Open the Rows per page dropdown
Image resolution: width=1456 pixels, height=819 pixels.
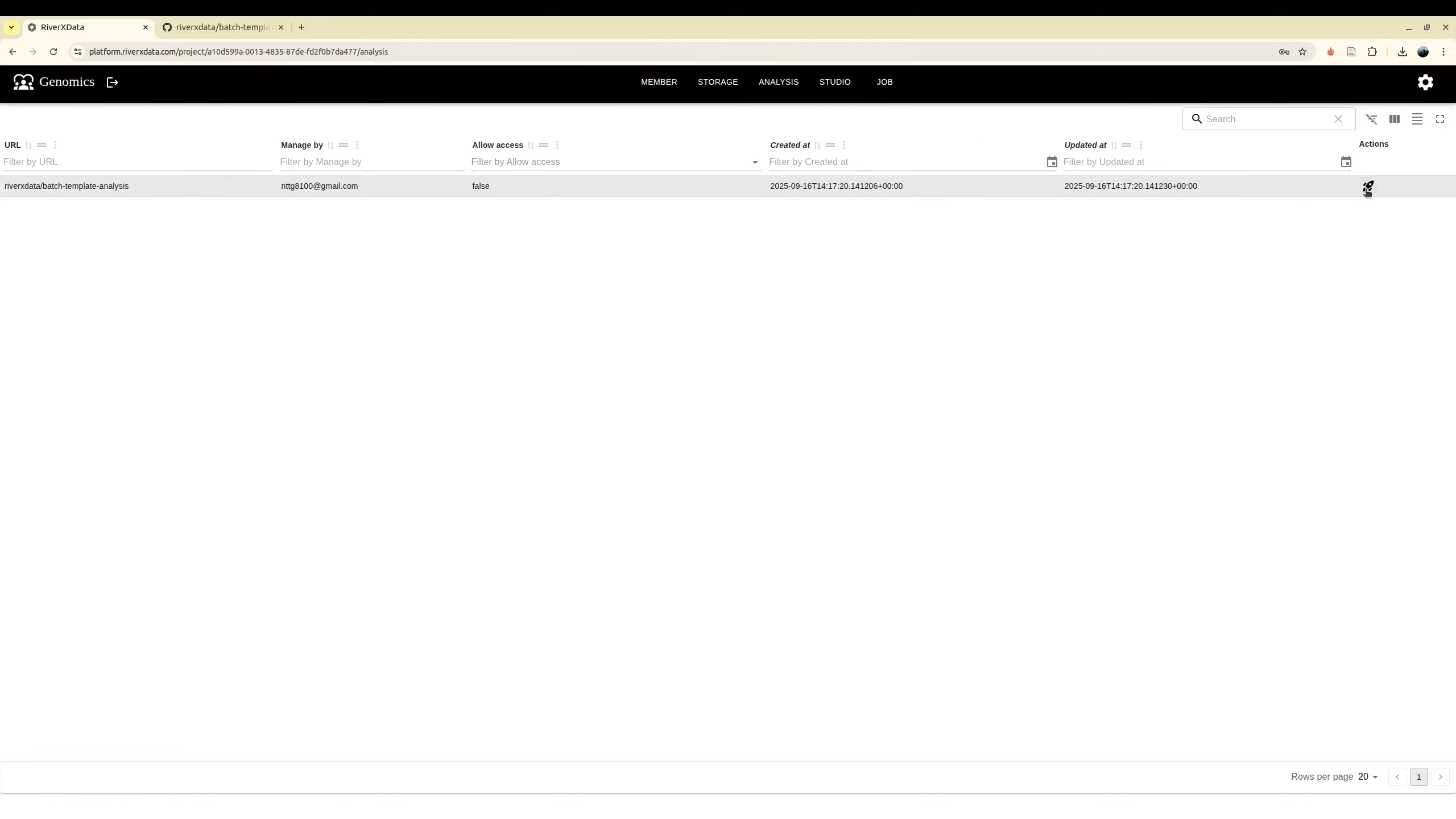click(x=1368, y=777)
